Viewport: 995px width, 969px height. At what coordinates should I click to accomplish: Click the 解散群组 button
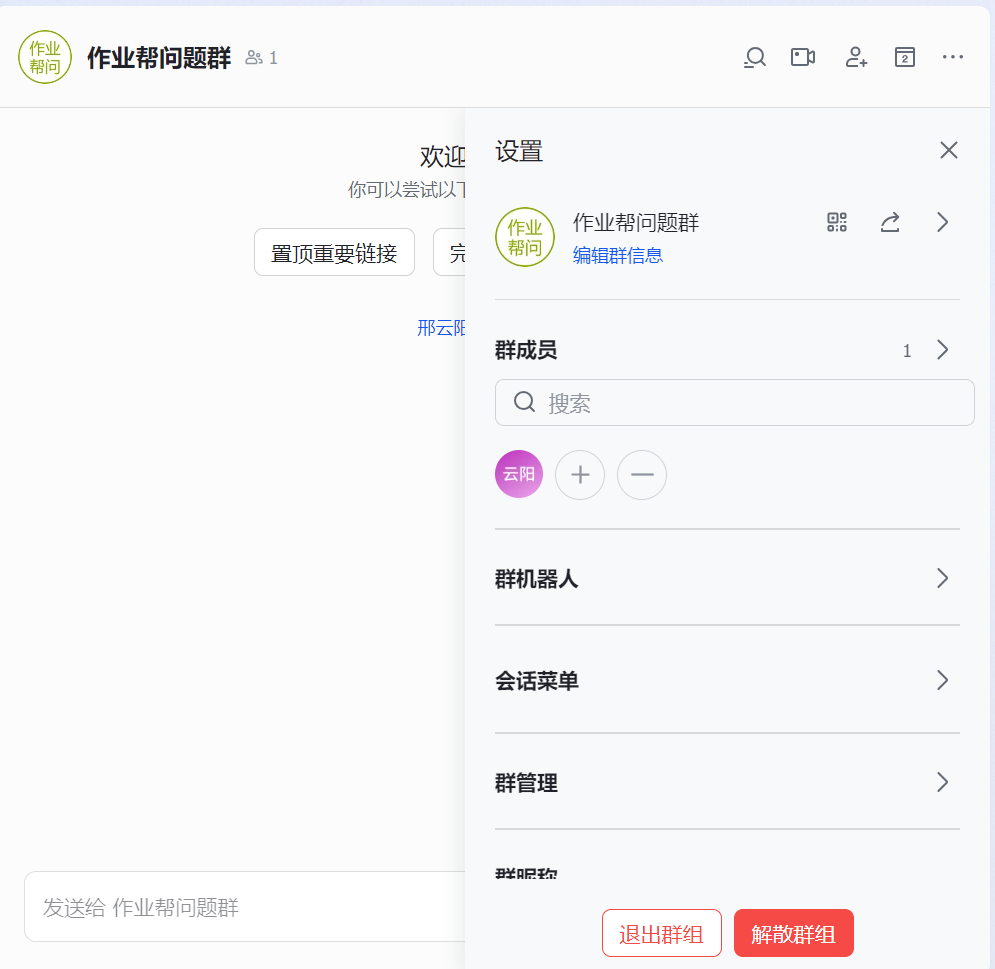click(x=793, y=934)
